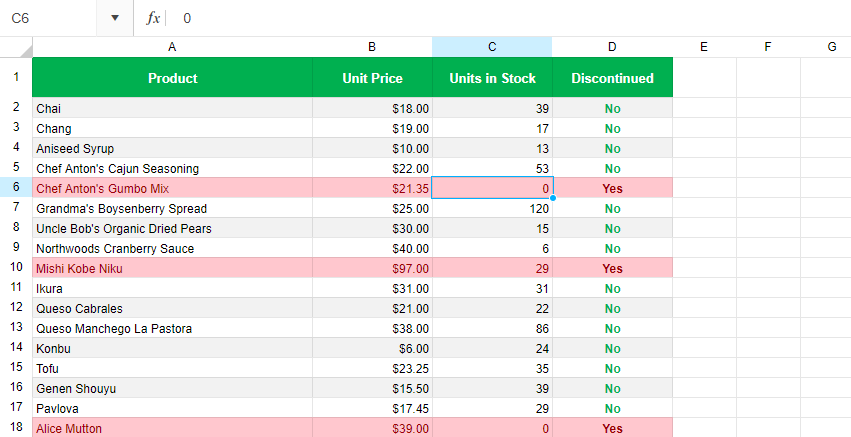Click the $18.00 price cell
This screenshot has height=437, width=851.
point(372,108)
